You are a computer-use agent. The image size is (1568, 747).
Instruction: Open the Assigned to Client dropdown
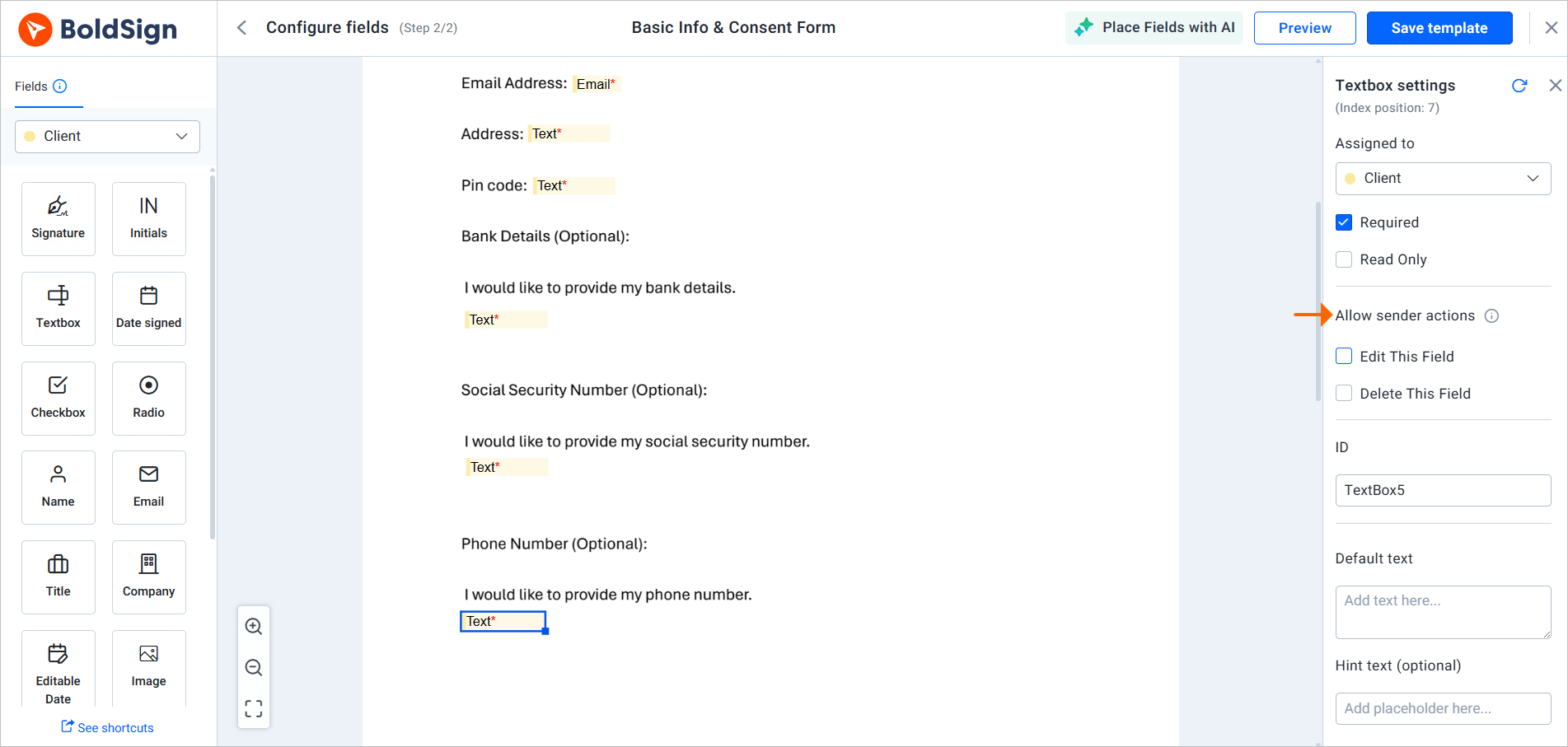(x=1443, y=179)
